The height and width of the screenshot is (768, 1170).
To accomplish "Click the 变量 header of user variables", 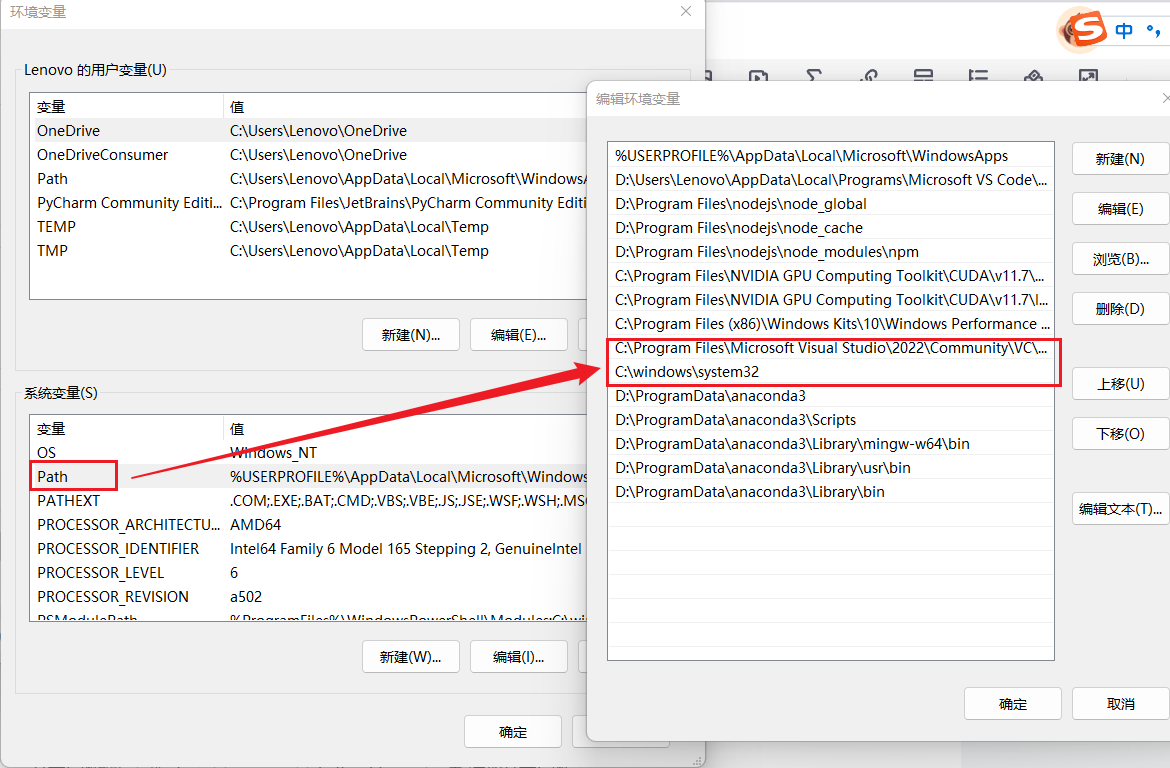I will (x=127, y=107).
